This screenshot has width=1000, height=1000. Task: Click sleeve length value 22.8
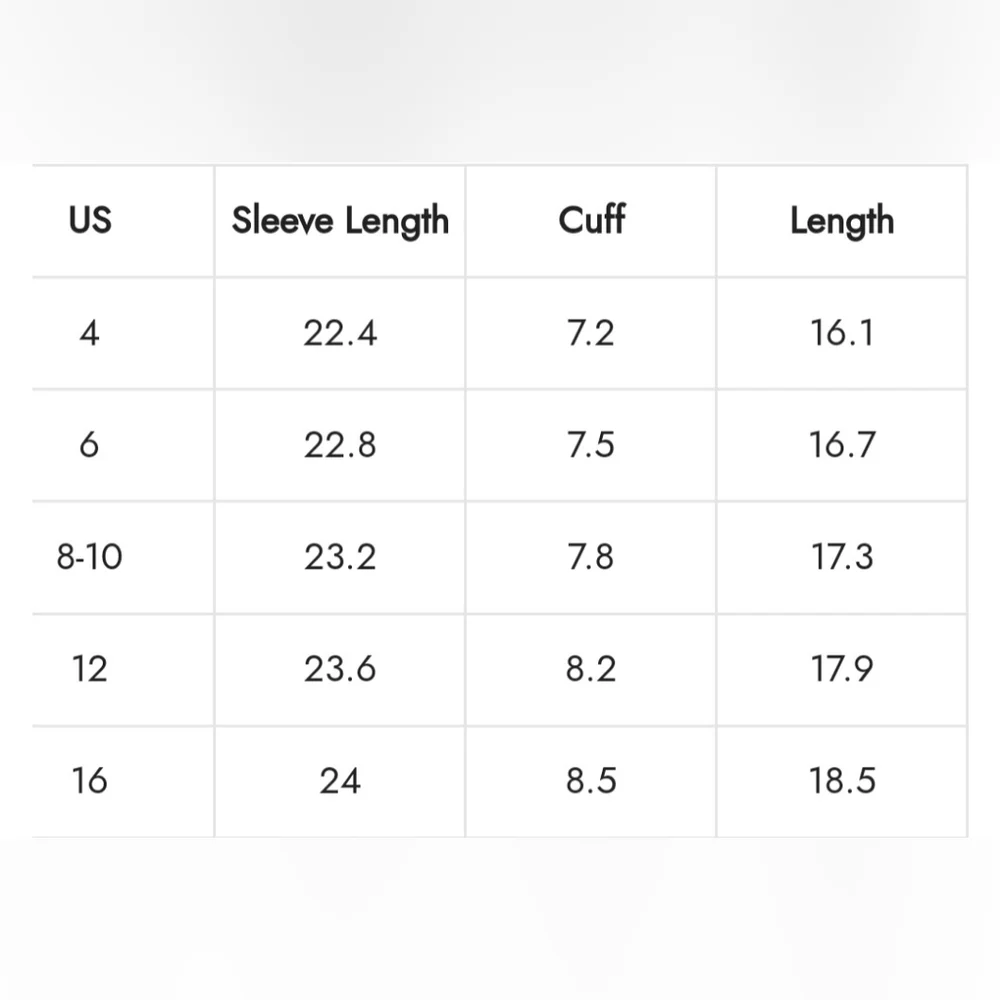pos(340,445)
